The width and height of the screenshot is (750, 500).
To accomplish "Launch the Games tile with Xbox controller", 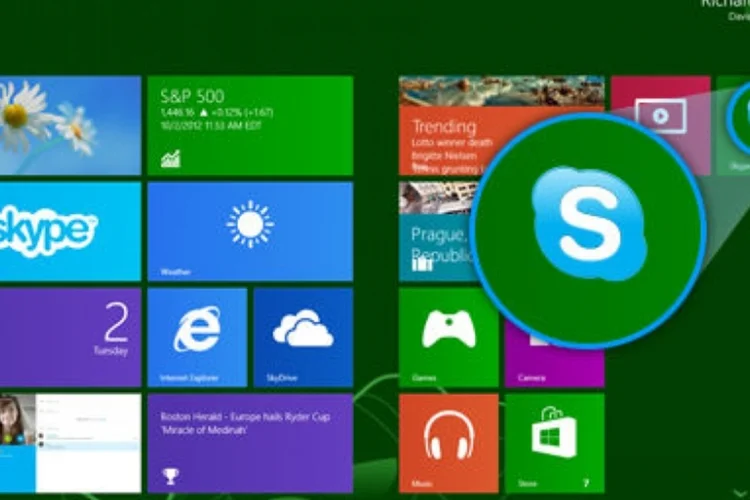I will 448,337.
